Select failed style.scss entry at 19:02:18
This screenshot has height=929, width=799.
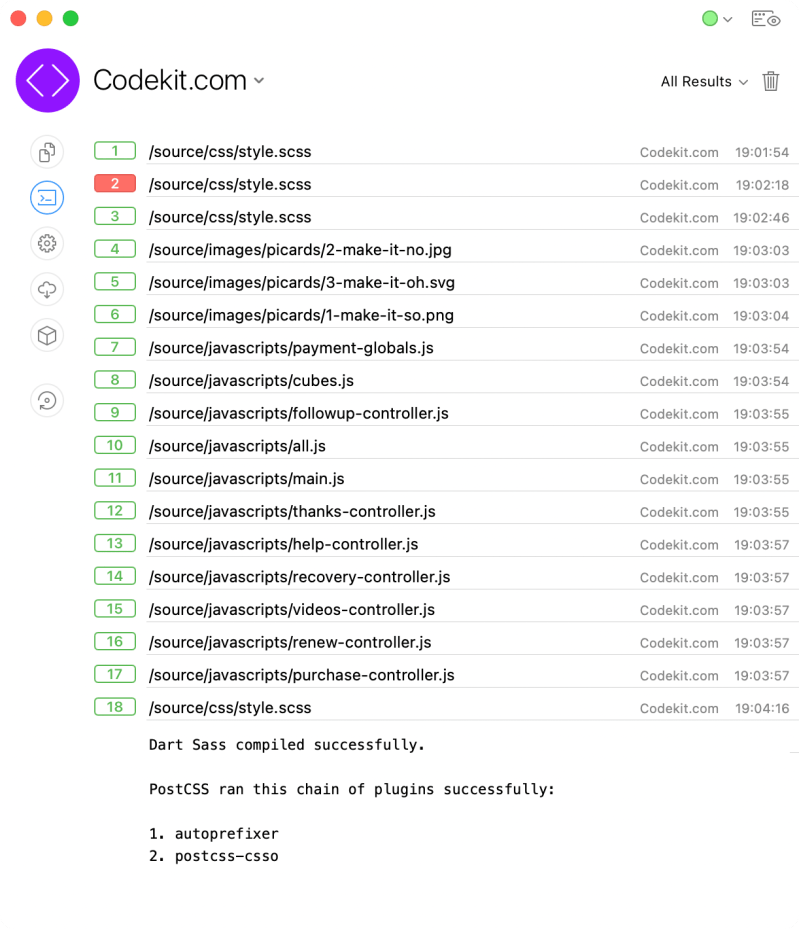coord(473,184)
